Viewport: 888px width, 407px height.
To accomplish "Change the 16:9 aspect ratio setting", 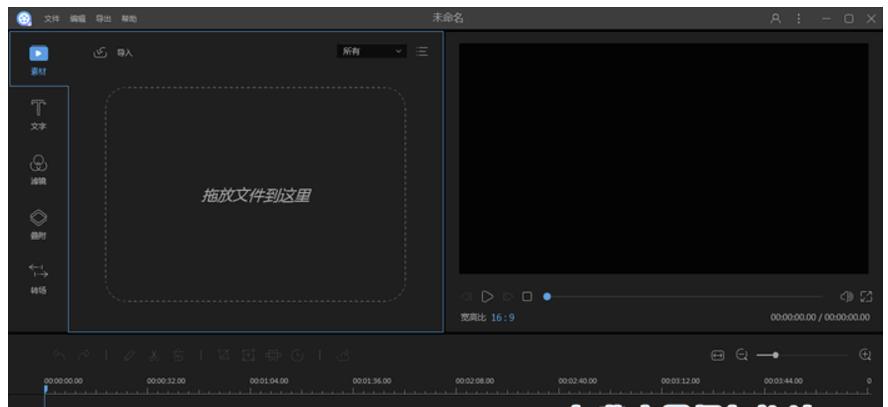I will [503, 318].
